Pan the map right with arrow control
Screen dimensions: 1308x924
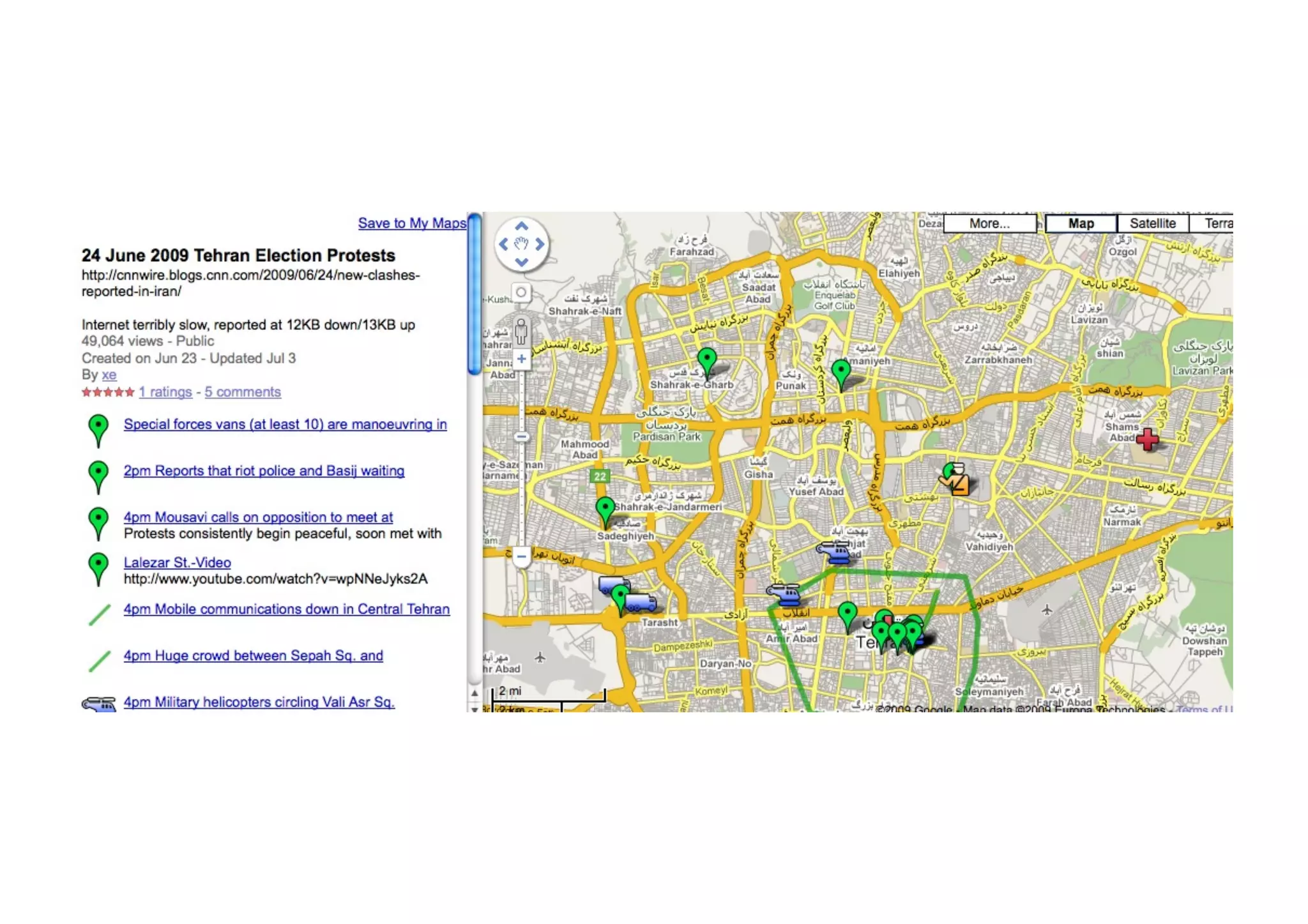tap(540, 244)
